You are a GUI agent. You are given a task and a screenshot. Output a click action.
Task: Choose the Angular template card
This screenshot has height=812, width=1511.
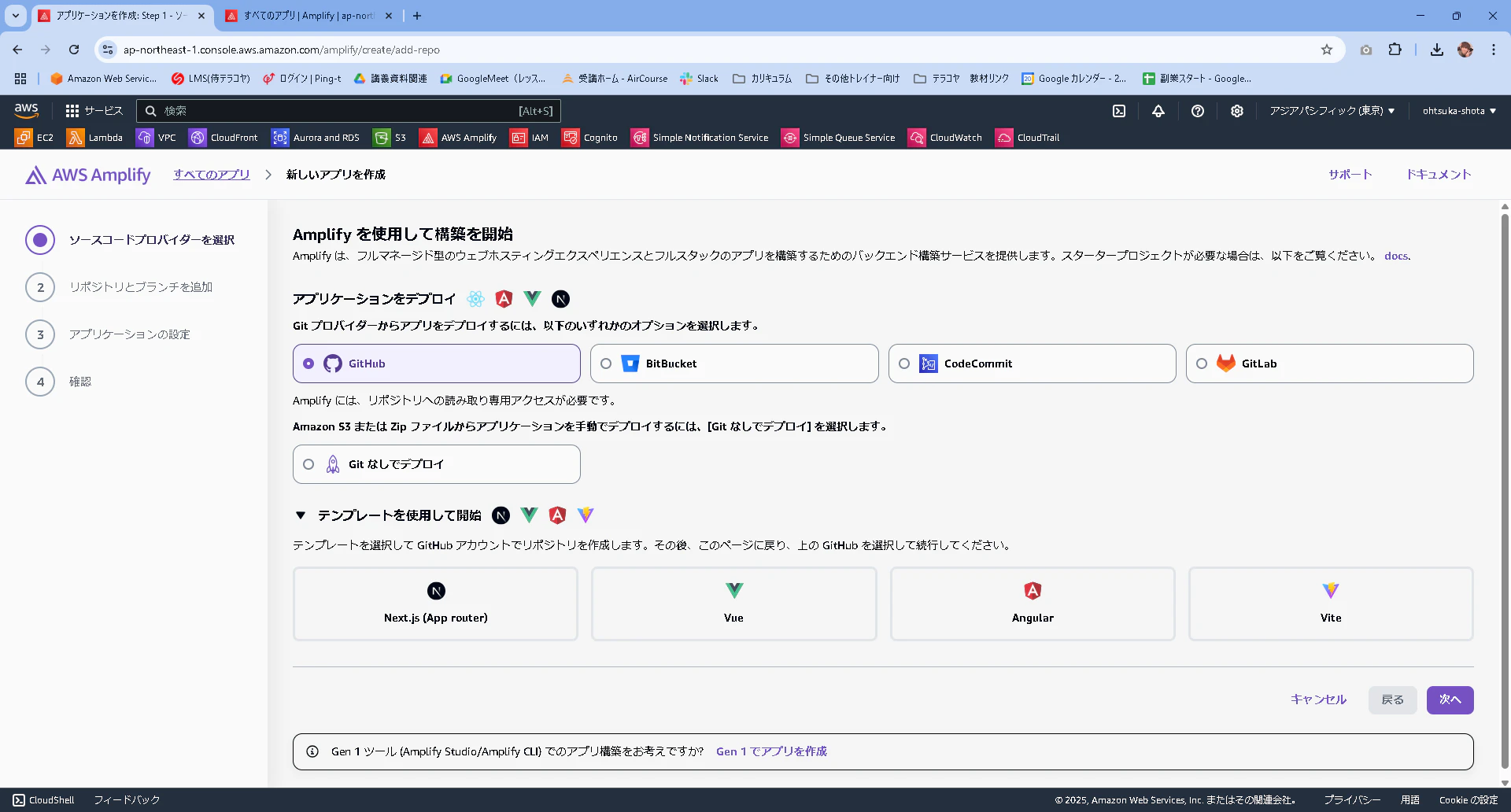point(1033,604)
